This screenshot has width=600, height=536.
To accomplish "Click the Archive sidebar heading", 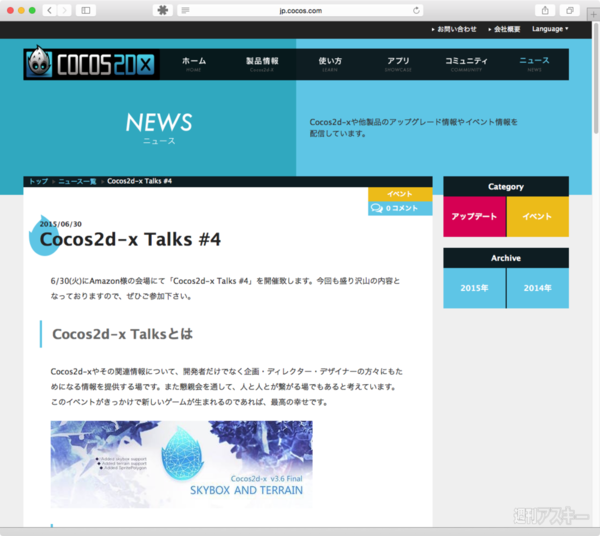I will coord(506,258).
